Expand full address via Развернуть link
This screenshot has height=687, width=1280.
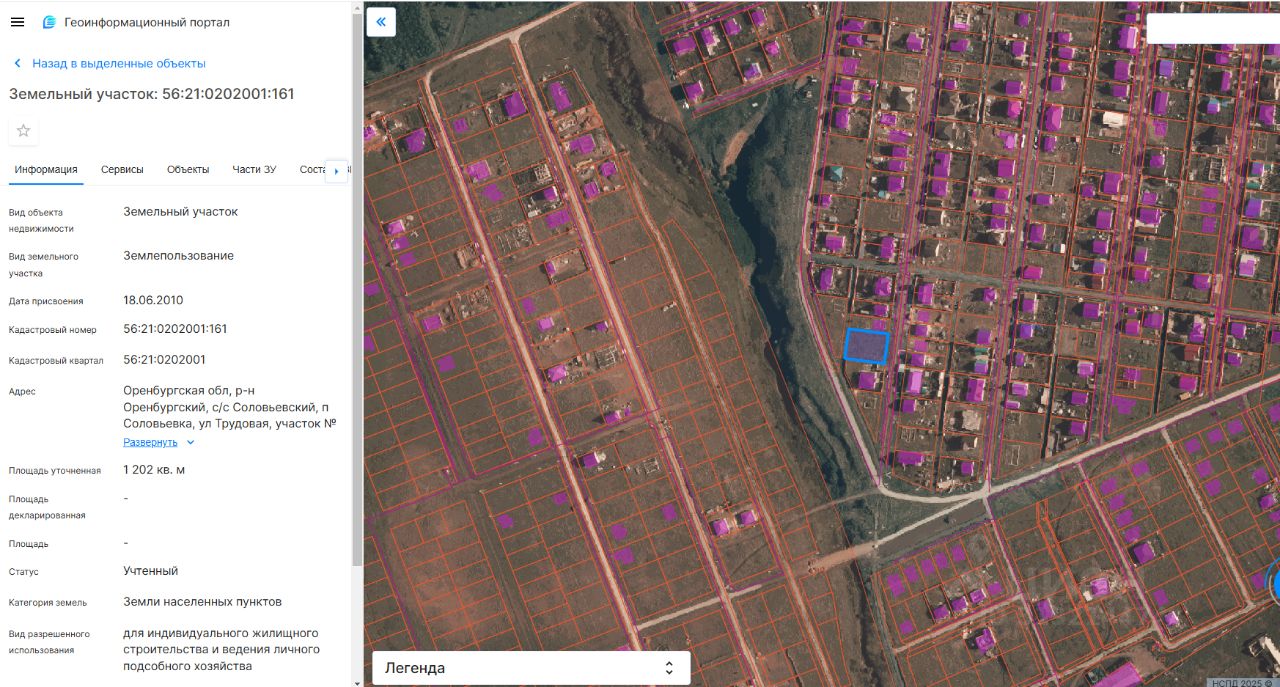pyautogui.click(x=159, y=442)
